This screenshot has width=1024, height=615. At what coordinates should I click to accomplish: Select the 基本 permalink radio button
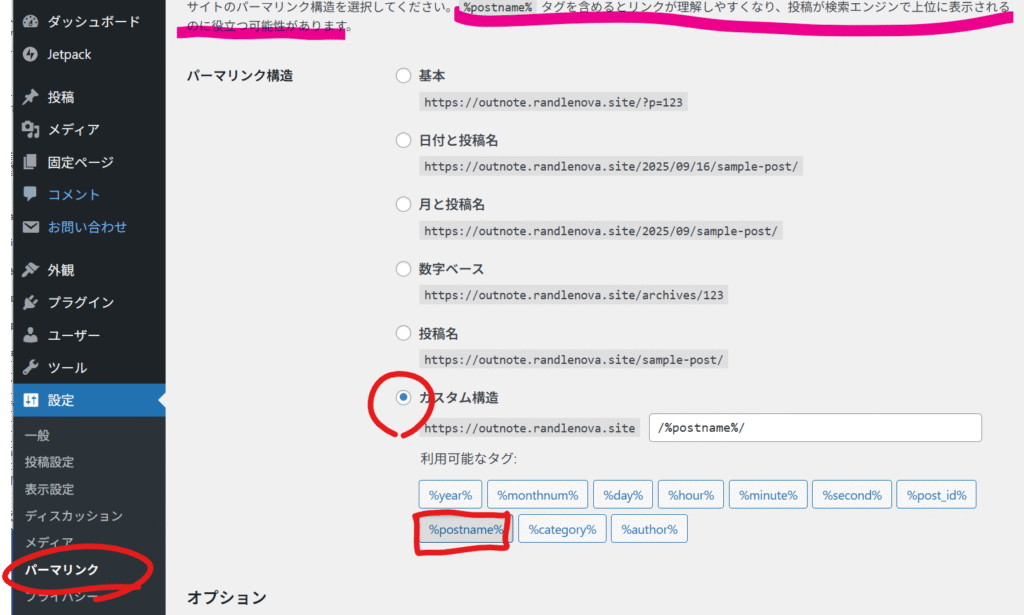(403, 75)
